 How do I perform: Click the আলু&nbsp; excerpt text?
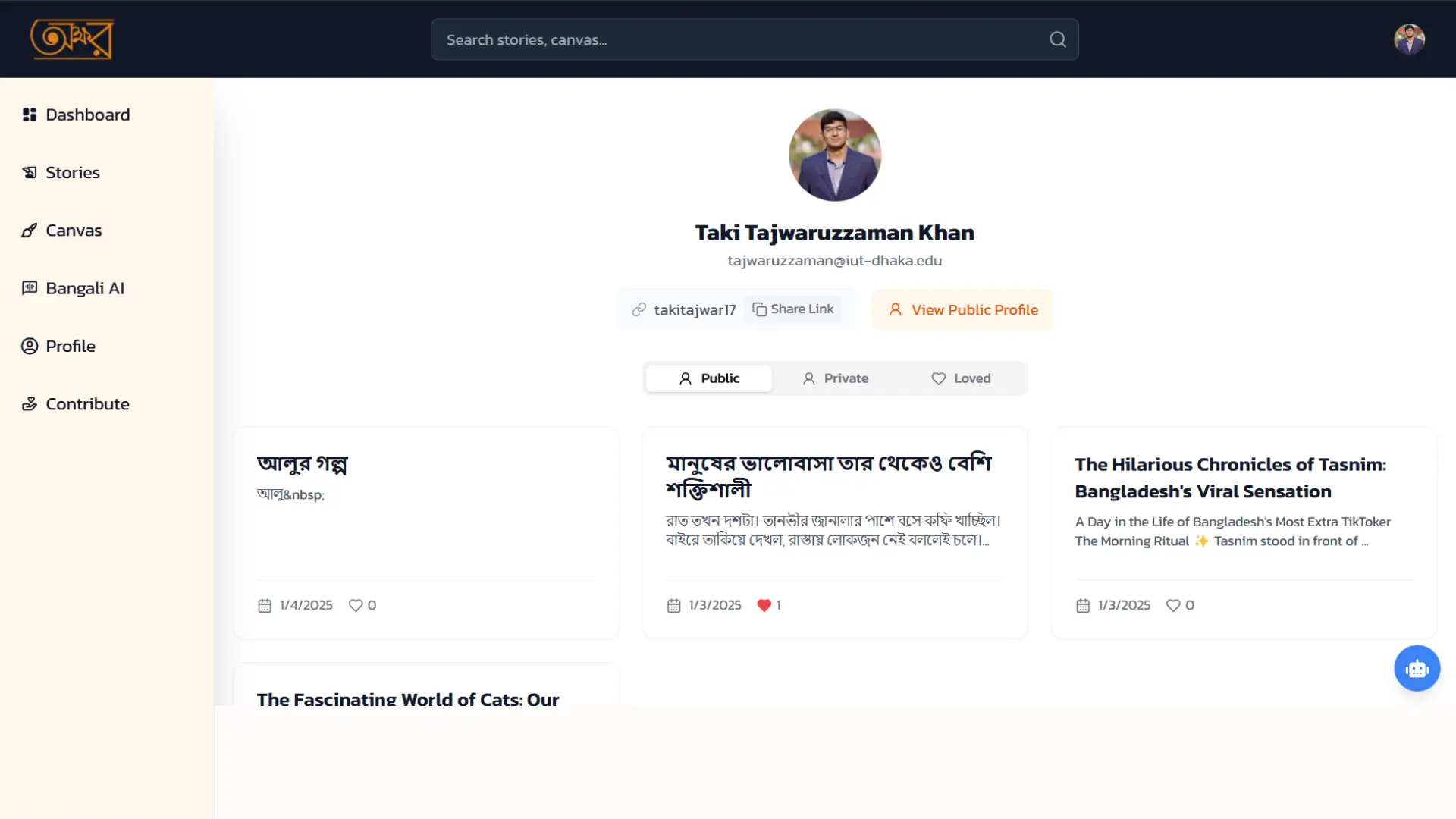[290, 494]
